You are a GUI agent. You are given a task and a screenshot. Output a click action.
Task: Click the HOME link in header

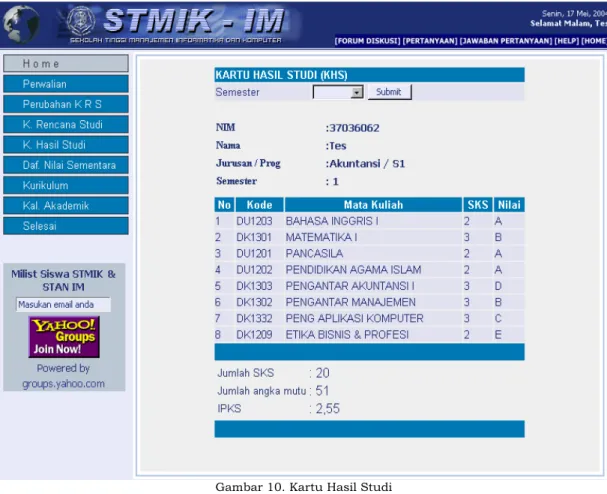pos(594,41)
